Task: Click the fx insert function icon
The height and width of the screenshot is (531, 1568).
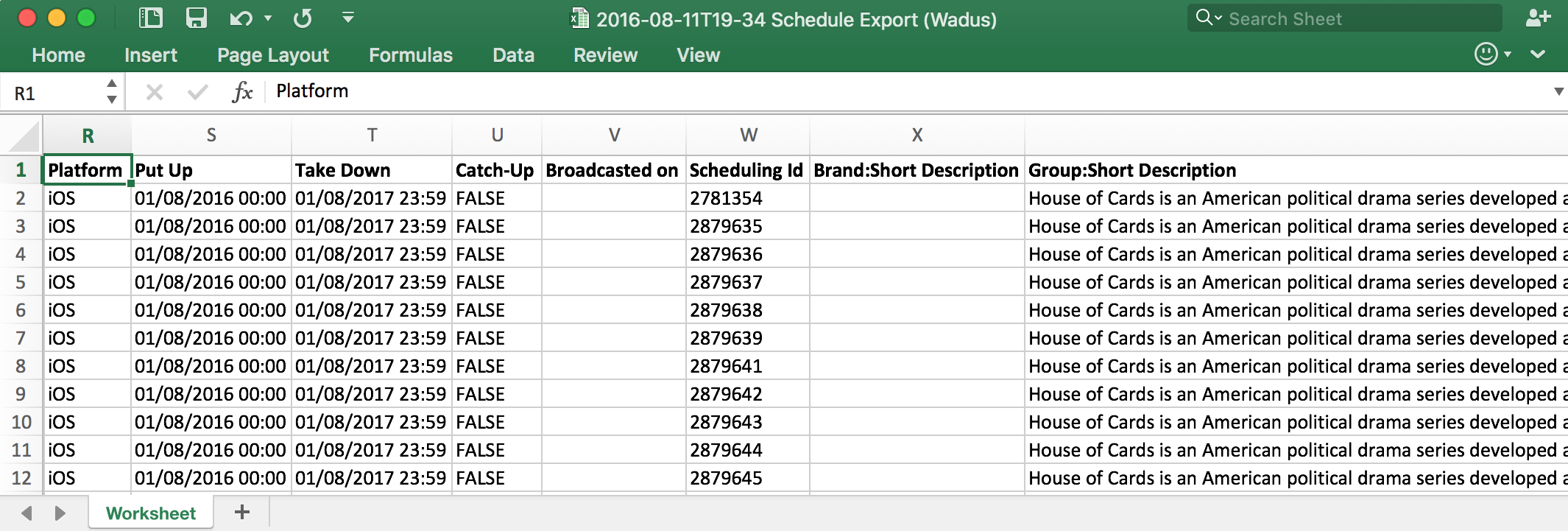Action: click(x=242, y=92)
